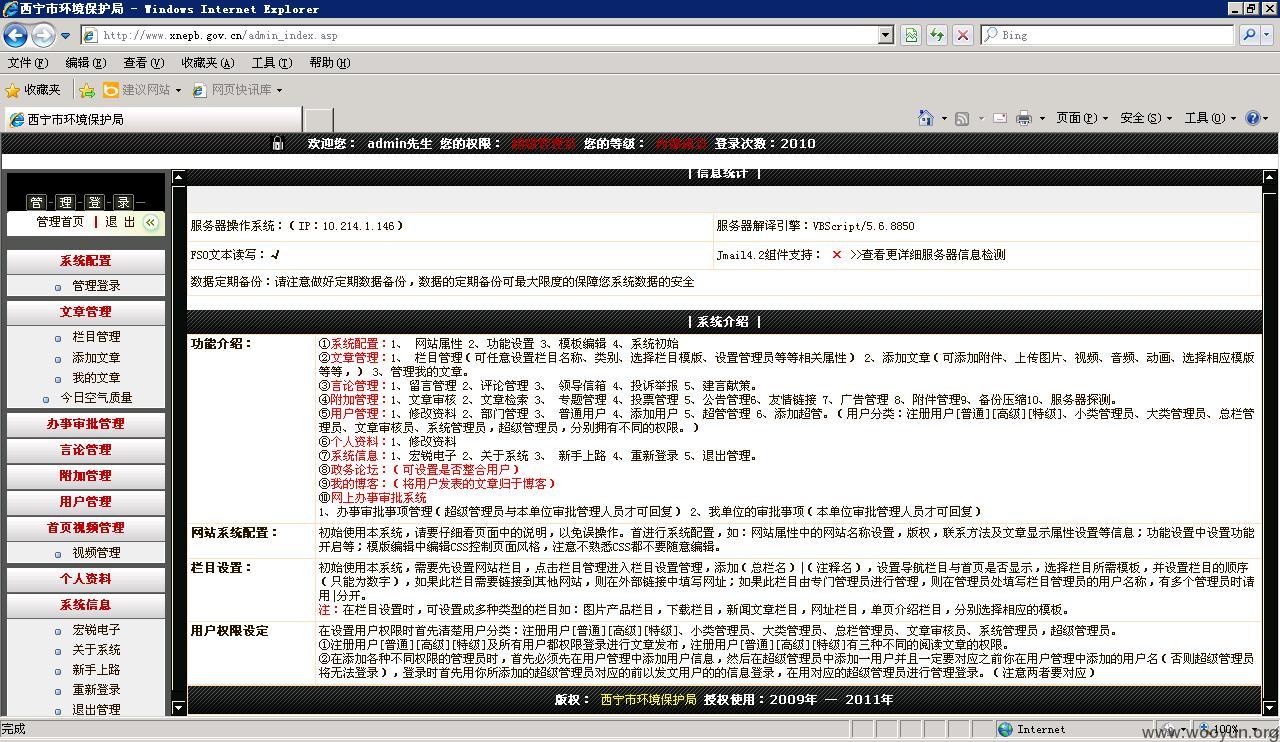Open the 查看(V) menu
Screen dimensions: 1280x742
point(144,63)
